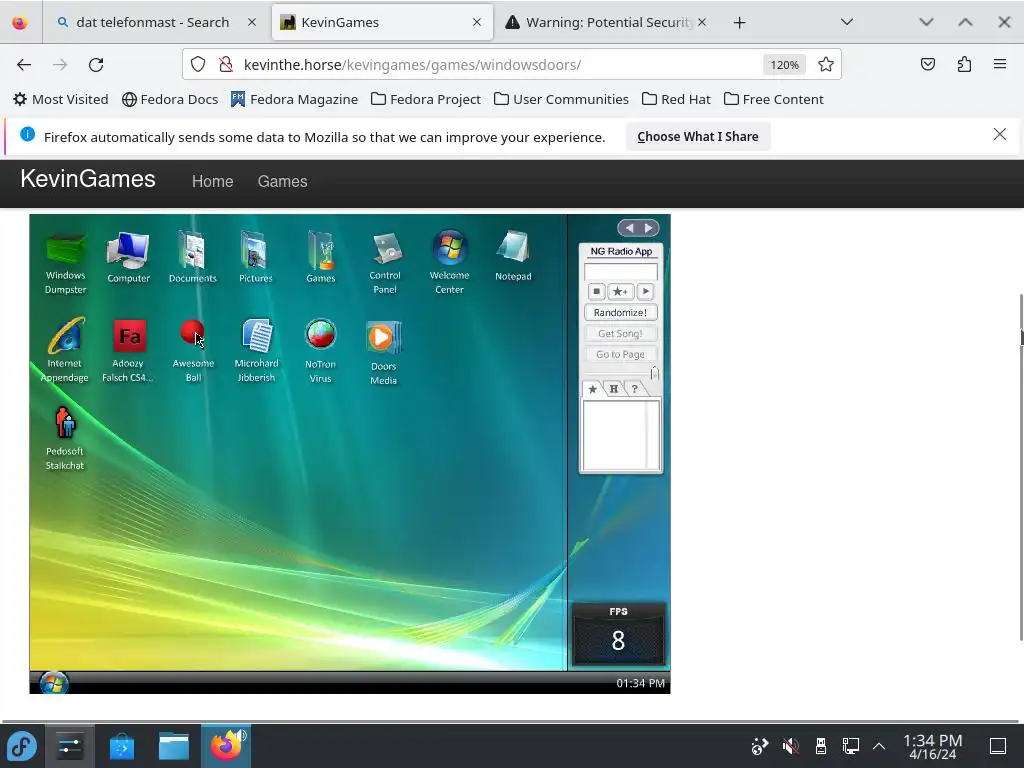Image resolution: width=1024 pixels, height=768 pixels.
Task: Dismiss the Firefox data notification bar
Action: [x=1000, y=135]
